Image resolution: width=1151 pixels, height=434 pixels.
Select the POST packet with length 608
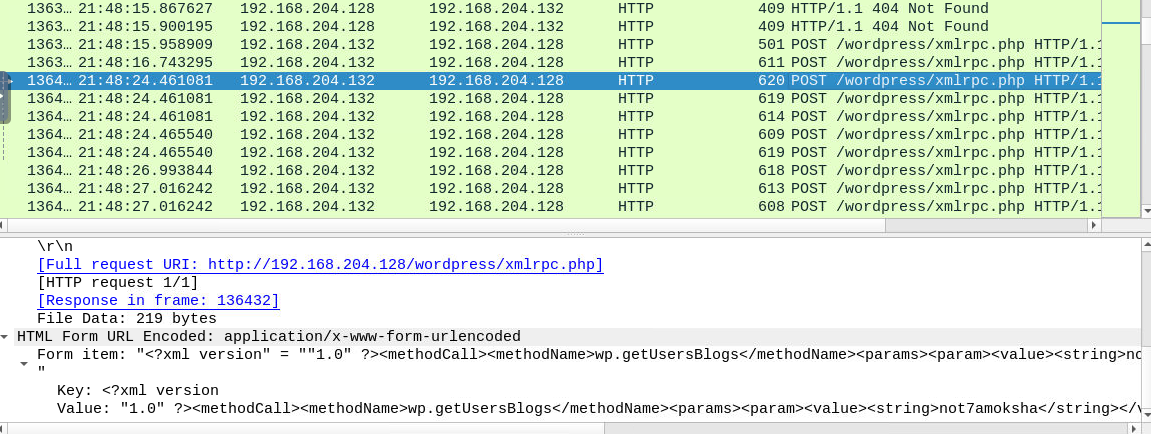(x=551, y=206)
